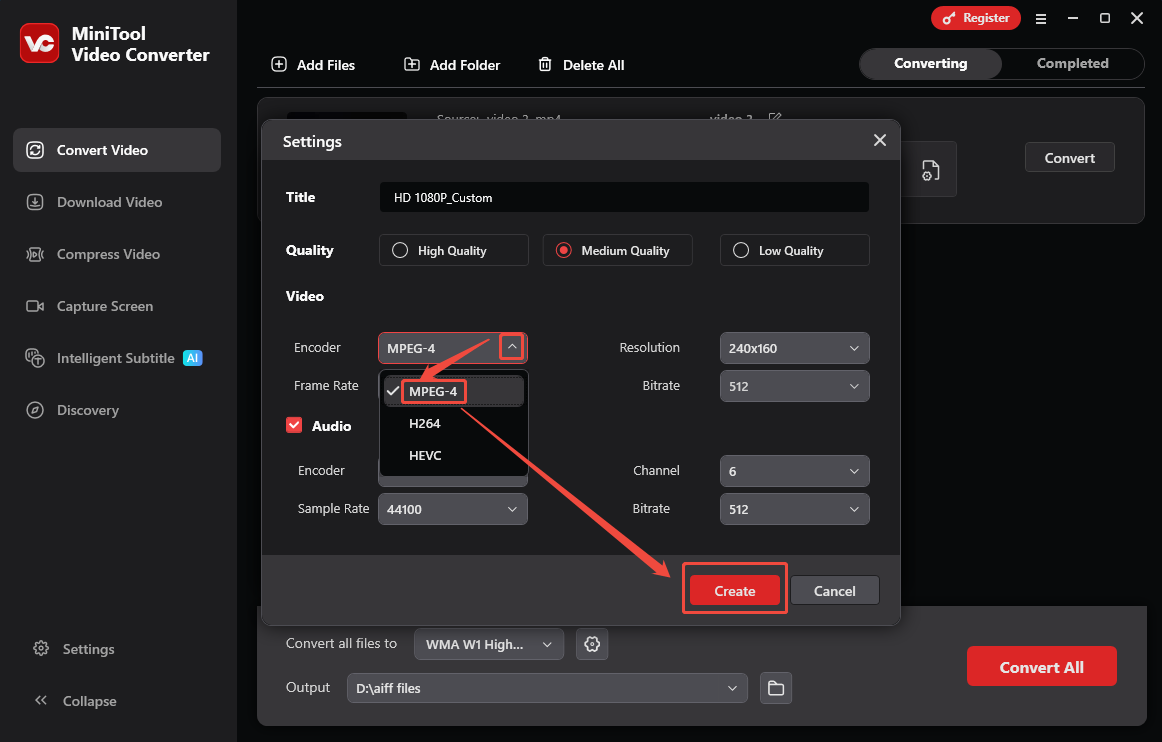This screenshot has width=1162, height=742.
Task: Click the Convert All button
Action: pos(1042,666)
